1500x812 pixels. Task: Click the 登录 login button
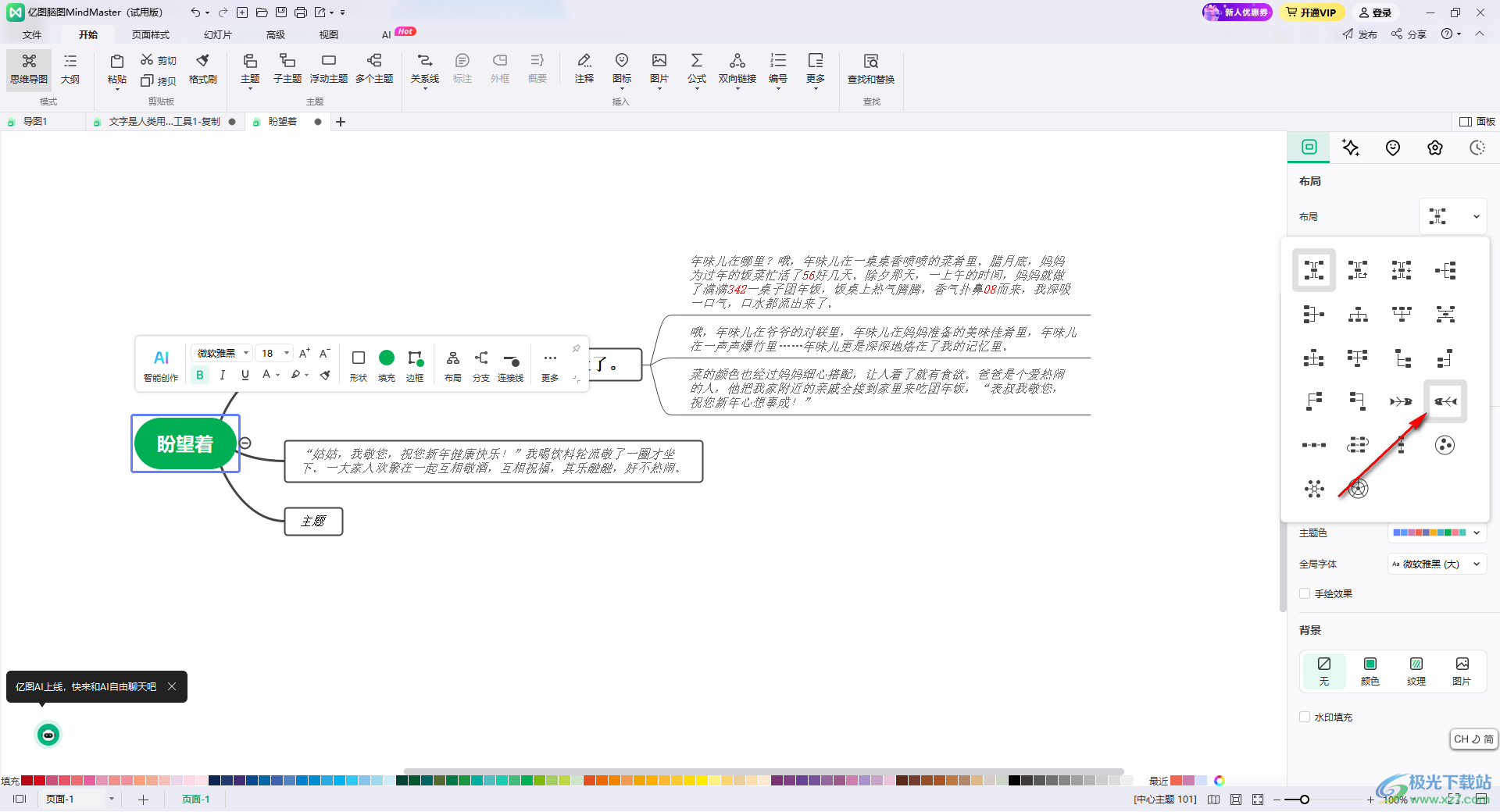(x=1376, y=12)
